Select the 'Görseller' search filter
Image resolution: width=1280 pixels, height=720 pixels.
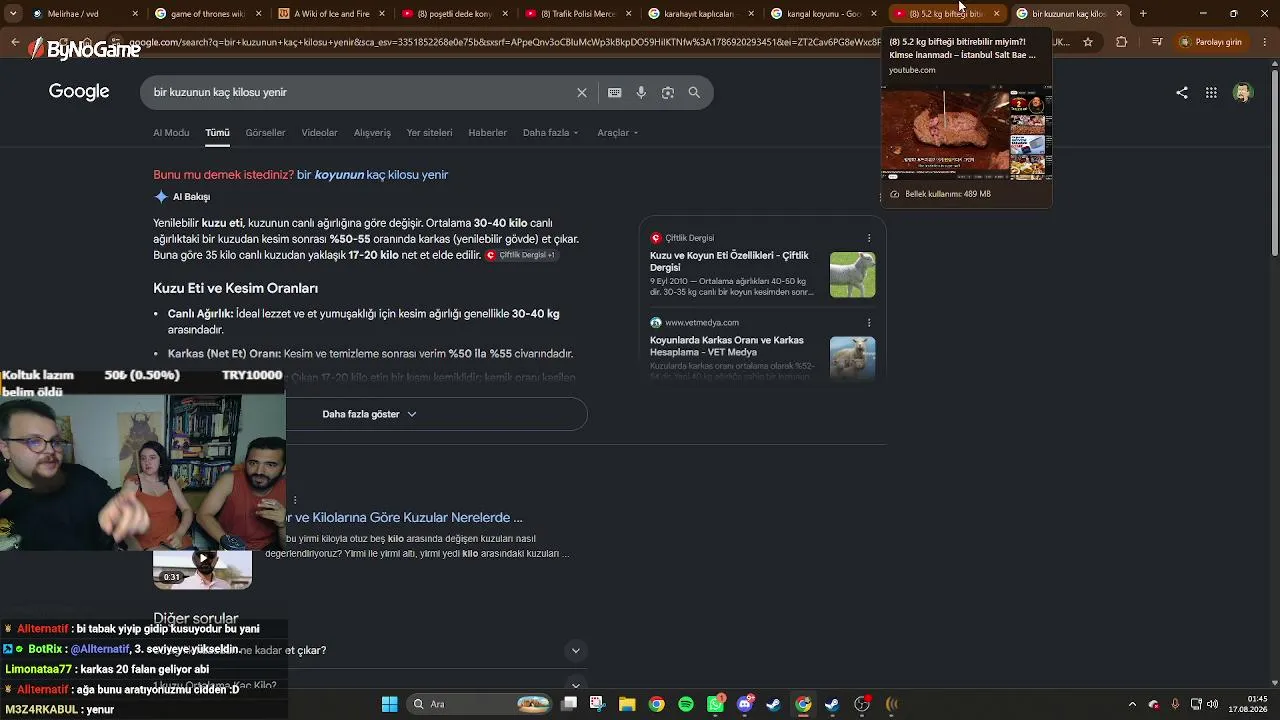[265, 132]
